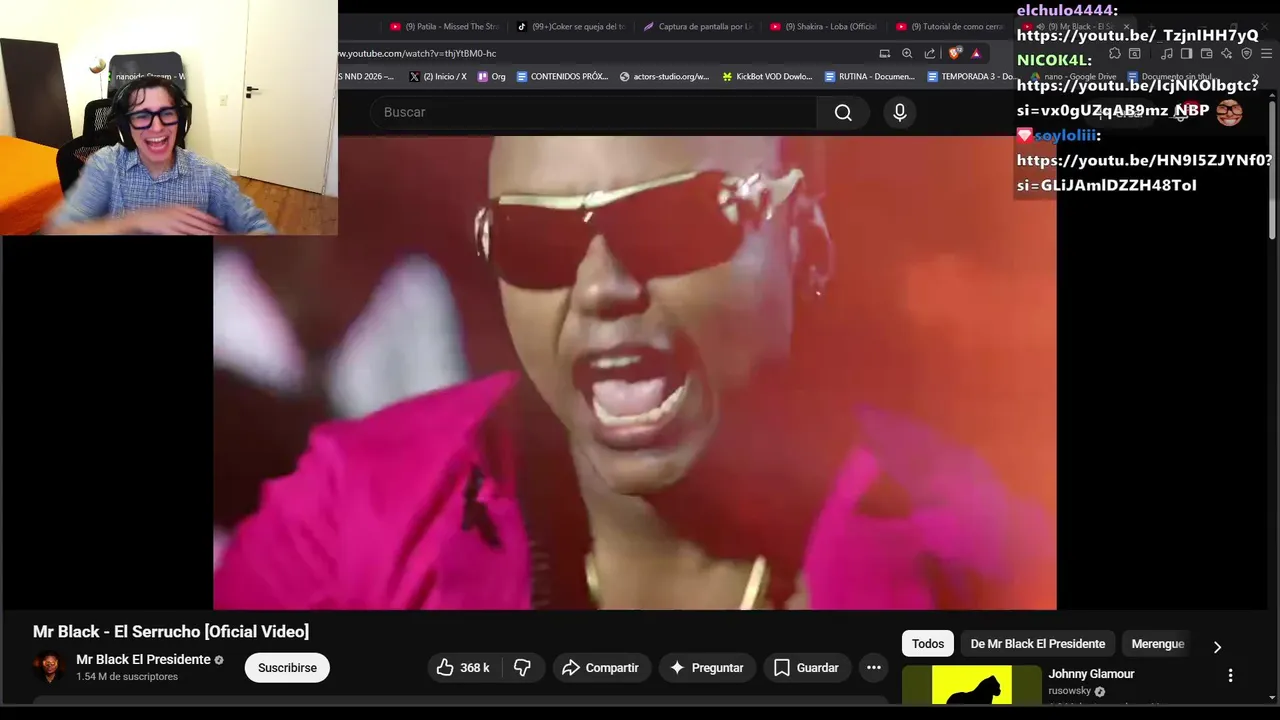
Task: Mute the Mr Black tab via its speaker icon
Action: pos(1040,27)
